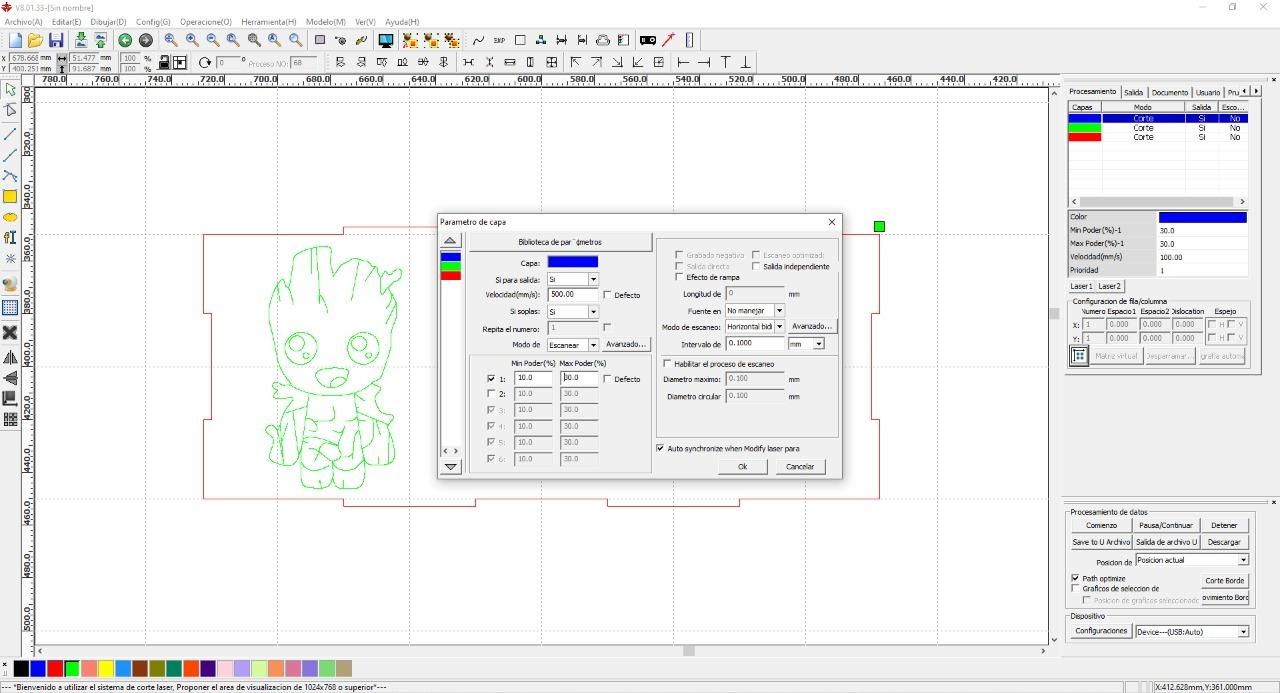Open Biblioteca de parametros
Screen dimensions: 1280x693
point(560,242)
